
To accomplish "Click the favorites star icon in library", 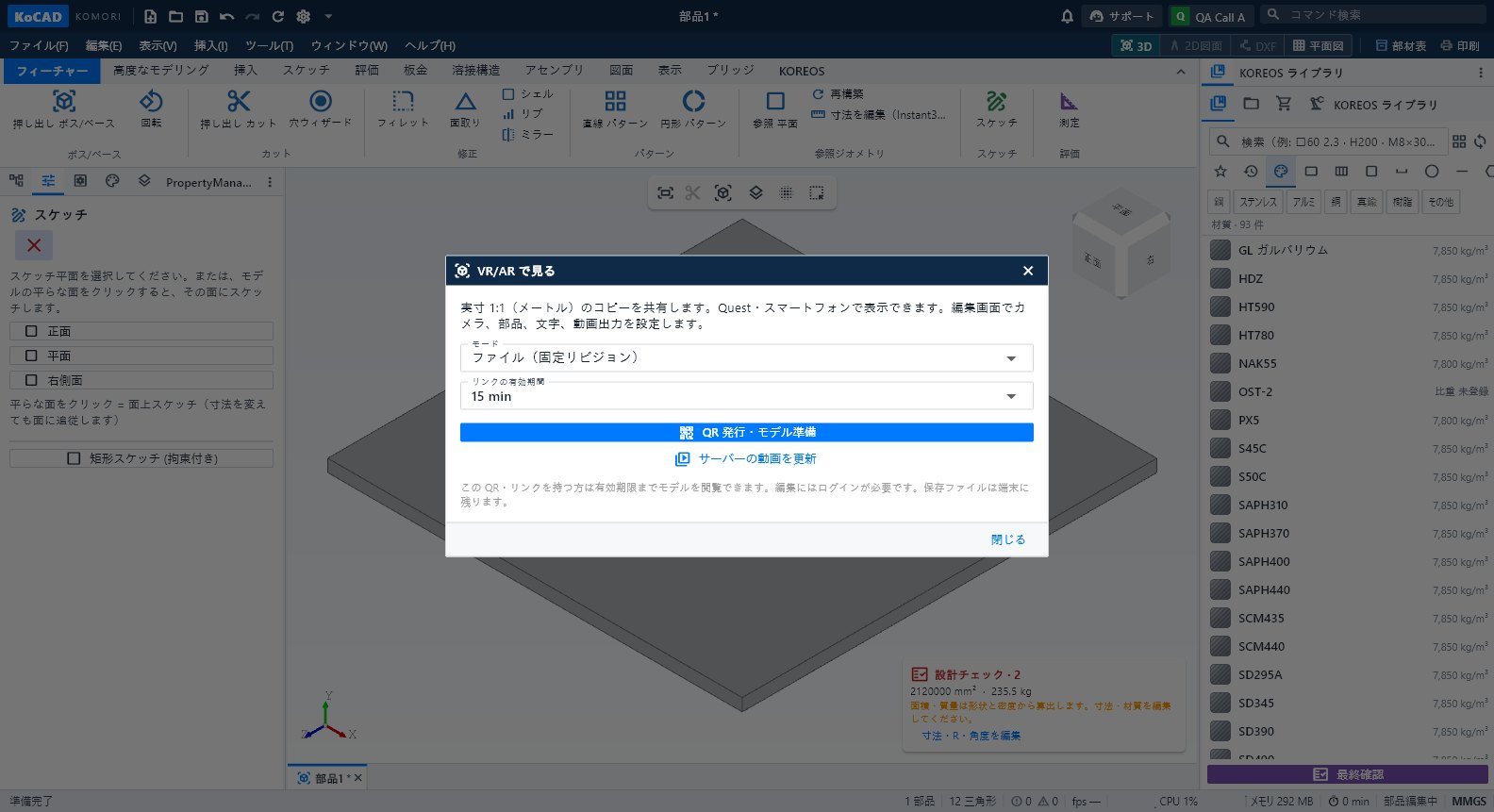I will pyautogui.click(x=1220, y=171).
